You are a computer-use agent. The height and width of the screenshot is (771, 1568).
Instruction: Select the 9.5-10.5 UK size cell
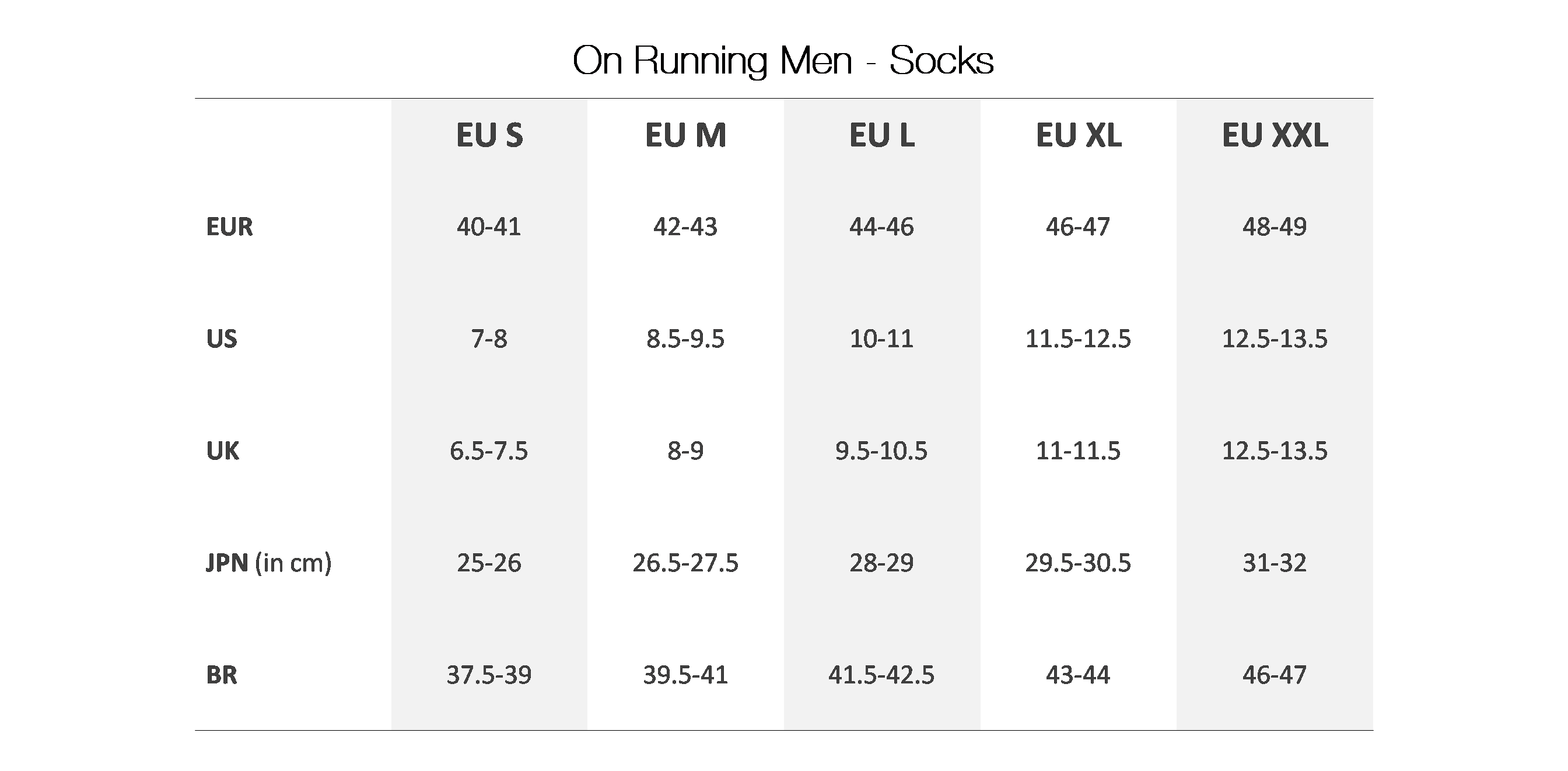pos(881,451)
